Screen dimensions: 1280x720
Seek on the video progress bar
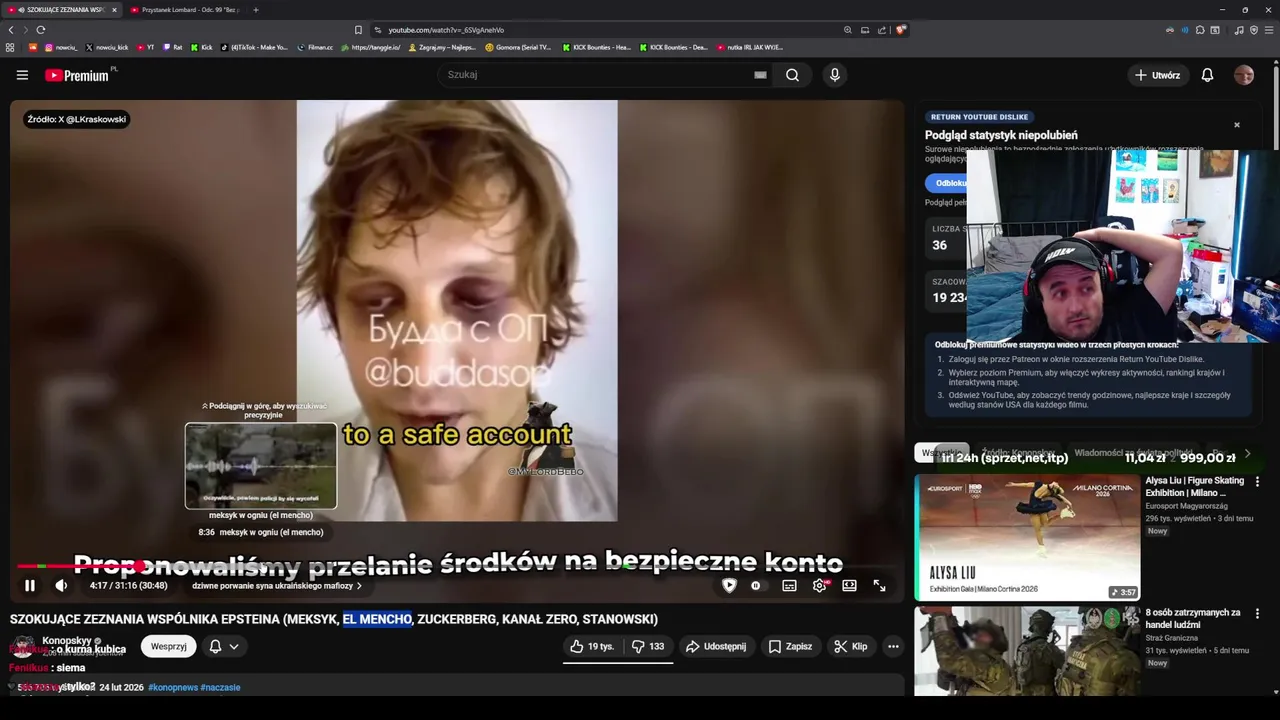[x=457, y=566]
